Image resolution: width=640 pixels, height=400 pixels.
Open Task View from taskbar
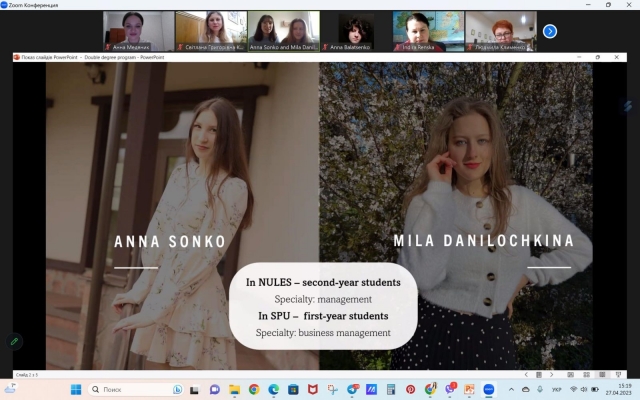[x=194, y=389]
